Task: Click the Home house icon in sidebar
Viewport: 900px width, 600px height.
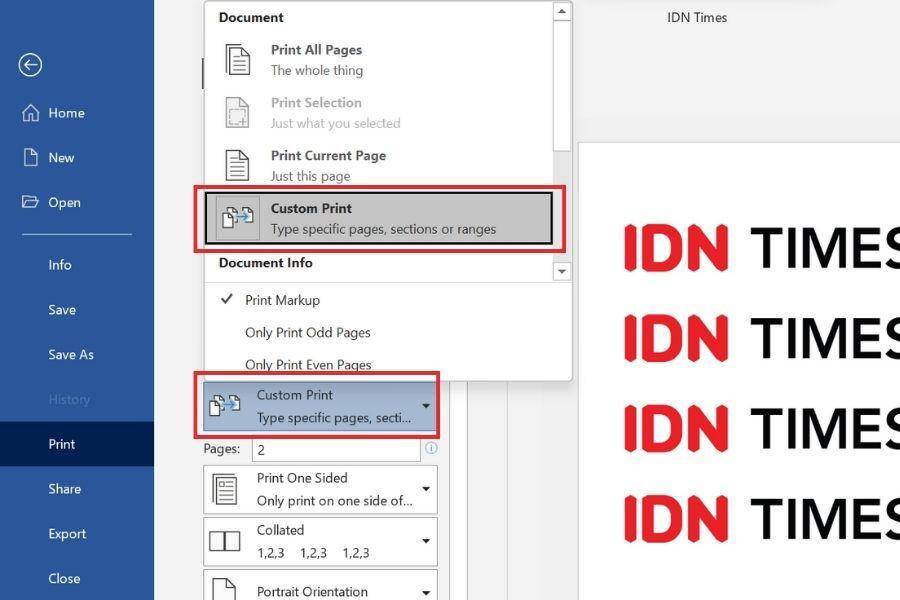Action: pos(30,113)
